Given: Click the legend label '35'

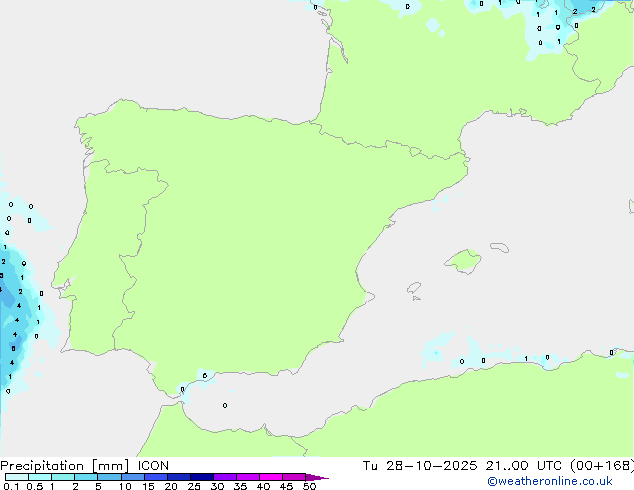Looking at the screenshot, I should [240, 486].
